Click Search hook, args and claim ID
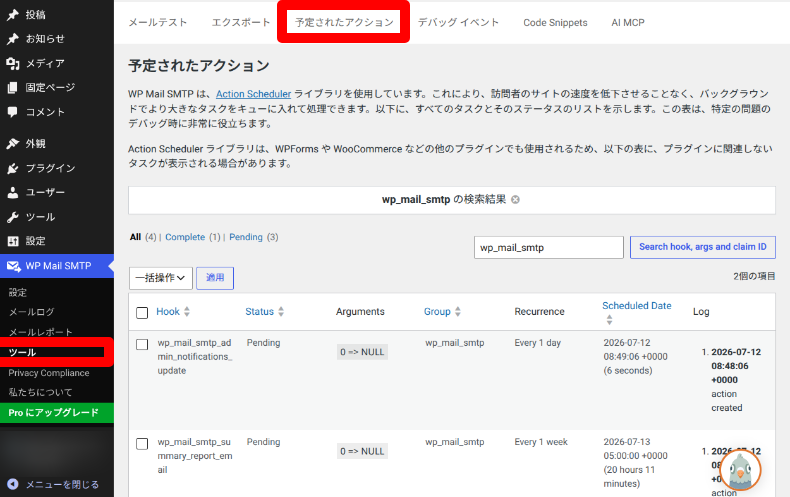The height and width of the screenshot is (497, 790). click(x=703, y=247)
